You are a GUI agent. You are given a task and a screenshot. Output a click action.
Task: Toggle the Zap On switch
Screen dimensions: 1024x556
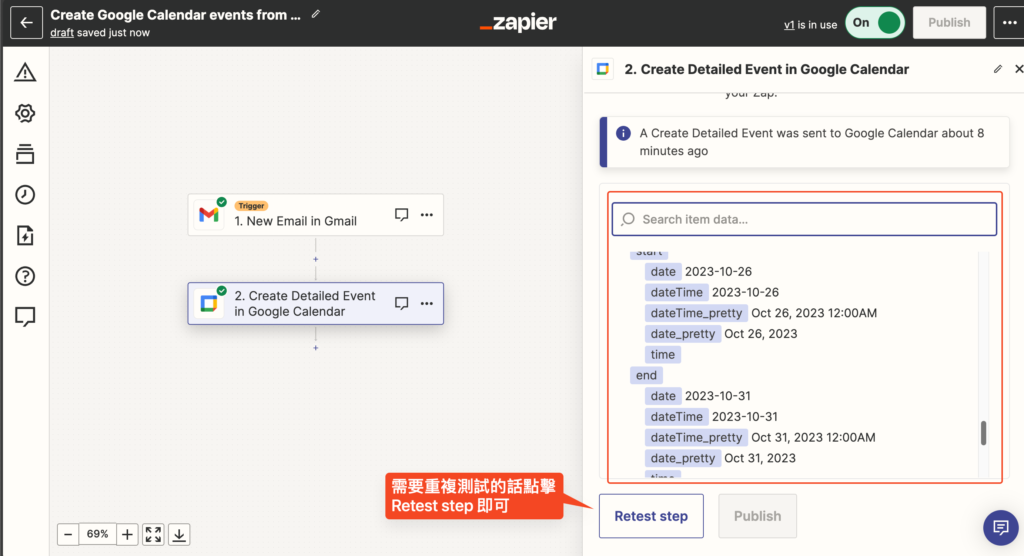(x=874, y=23)
